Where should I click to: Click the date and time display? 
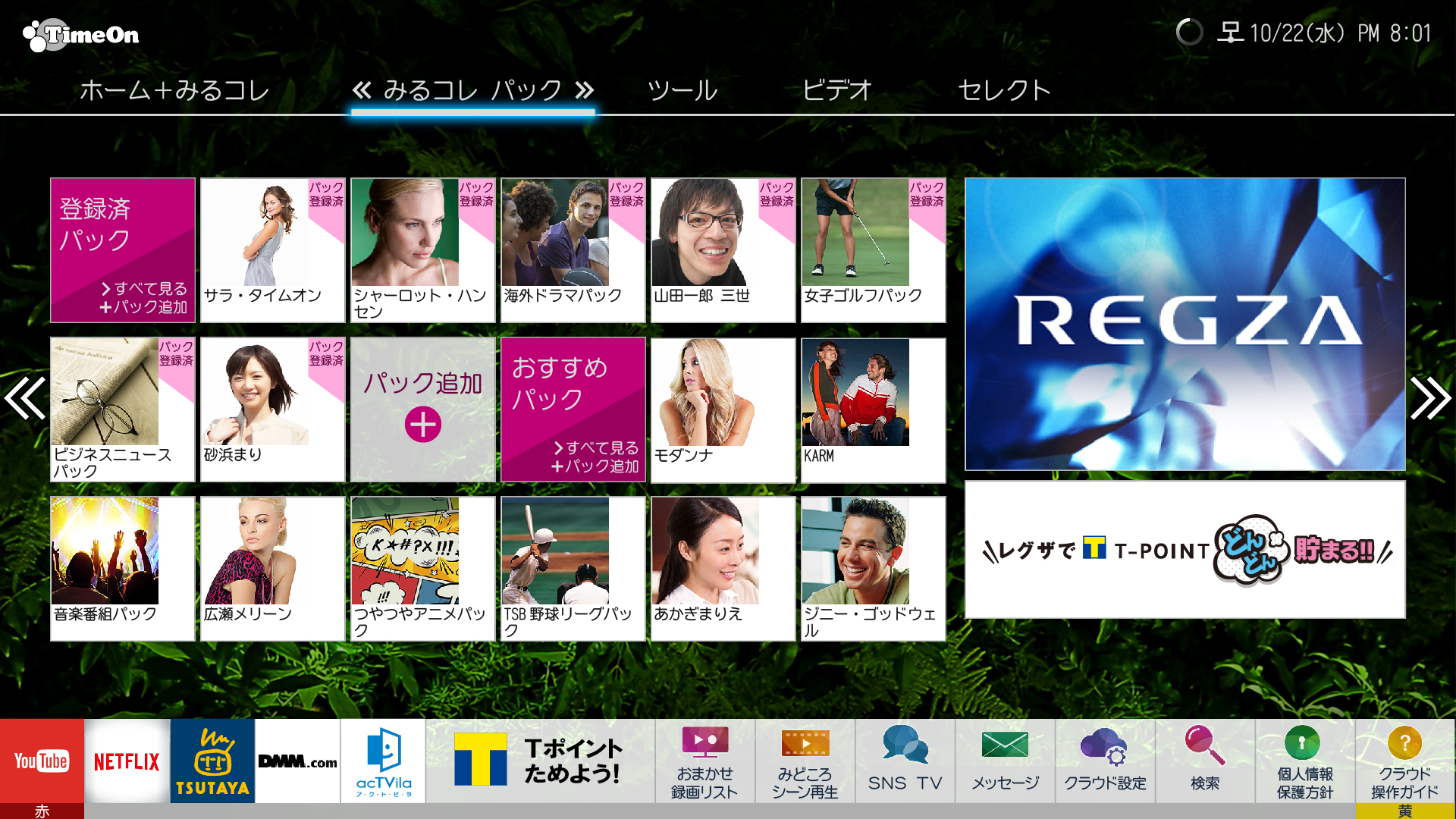click(1340, 33)
